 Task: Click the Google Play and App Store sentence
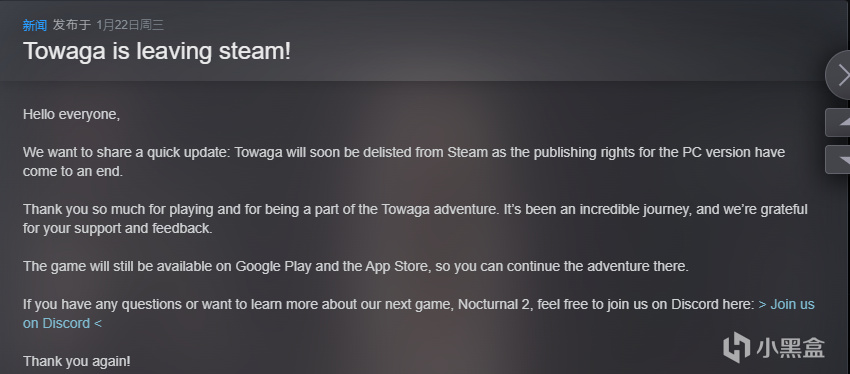356,267
